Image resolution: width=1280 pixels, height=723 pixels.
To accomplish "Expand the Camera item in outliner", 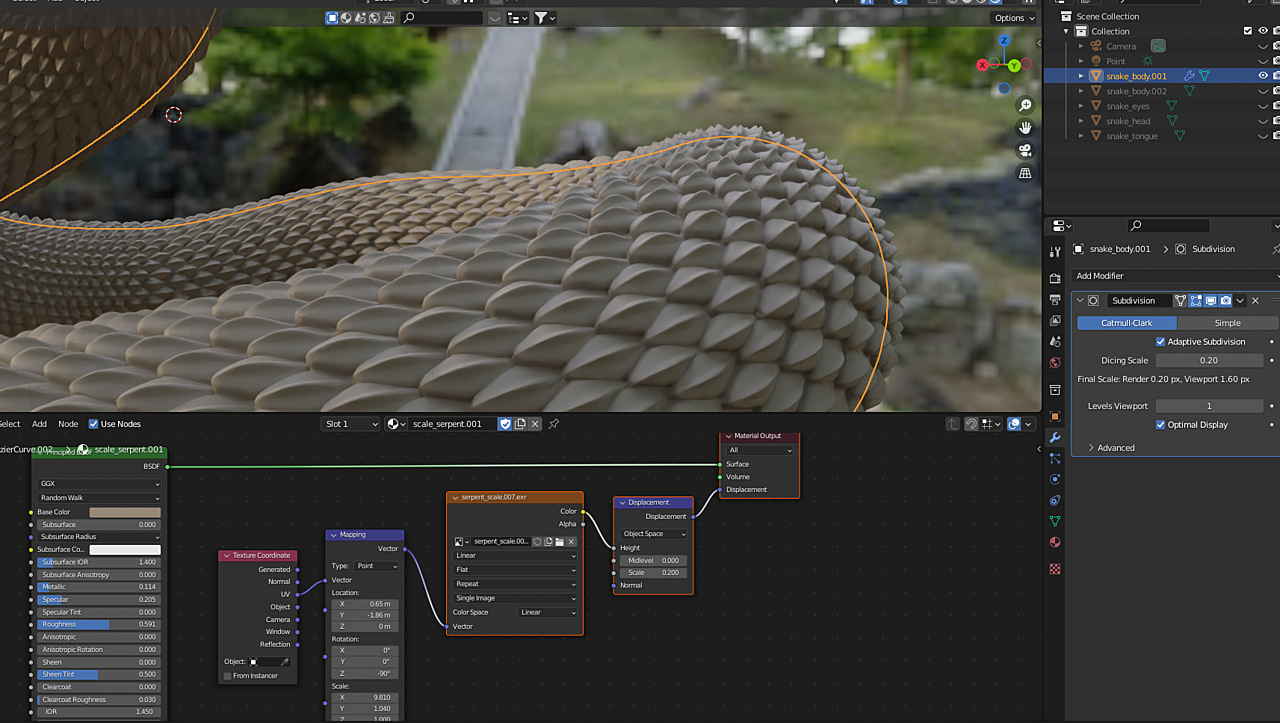I will click(1081, 46).
